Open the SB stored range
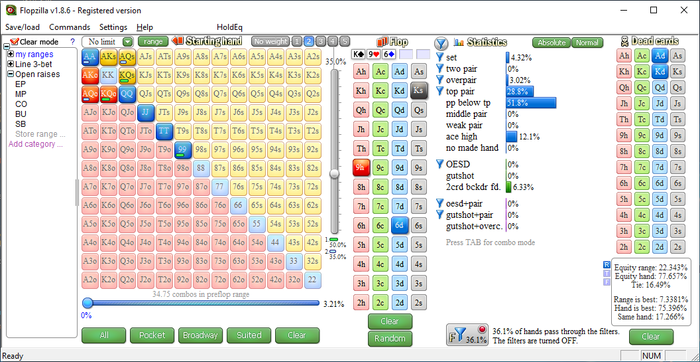 point(20,124)
